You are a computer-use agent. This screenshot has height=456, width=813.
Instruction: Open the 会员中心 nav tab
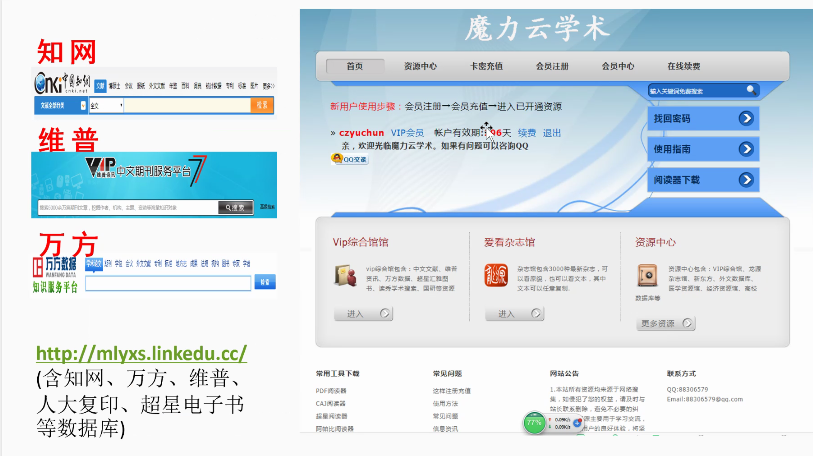[x=618, y=66]
